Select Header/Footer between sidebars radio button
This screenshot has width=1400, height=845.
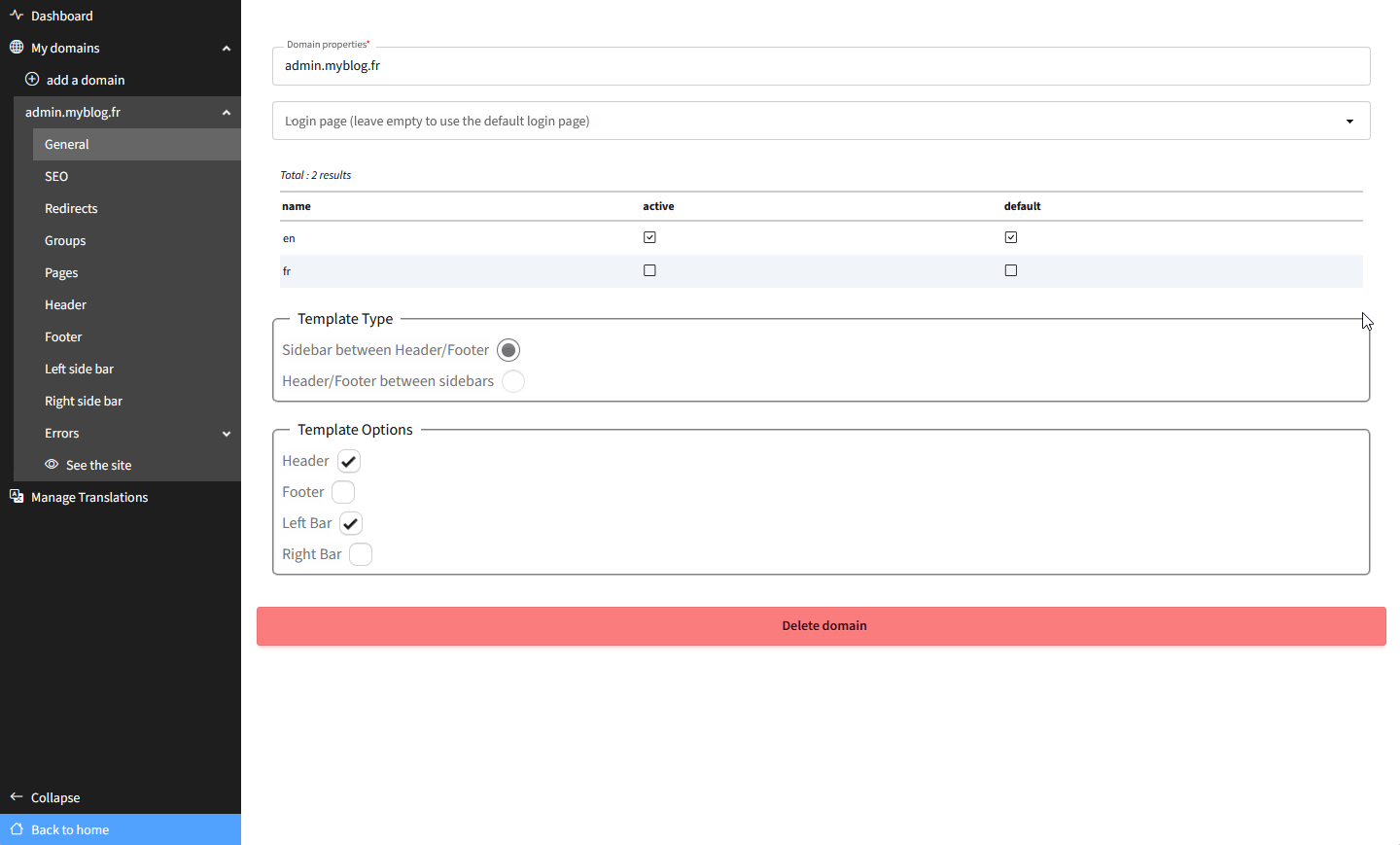pyautogui.click(x=513, y=381)
